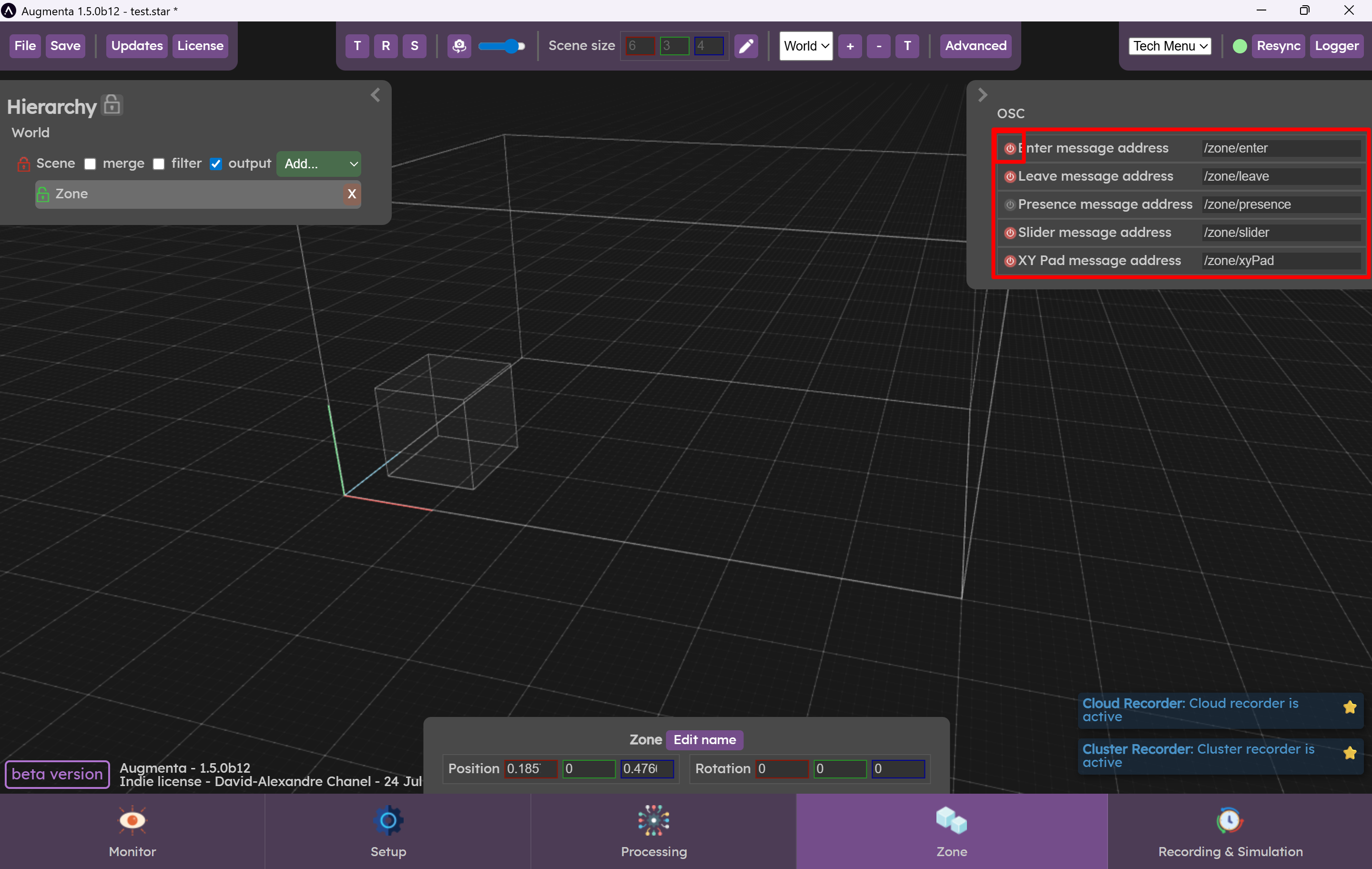Click the green Zone lock icon

(43, 194)
